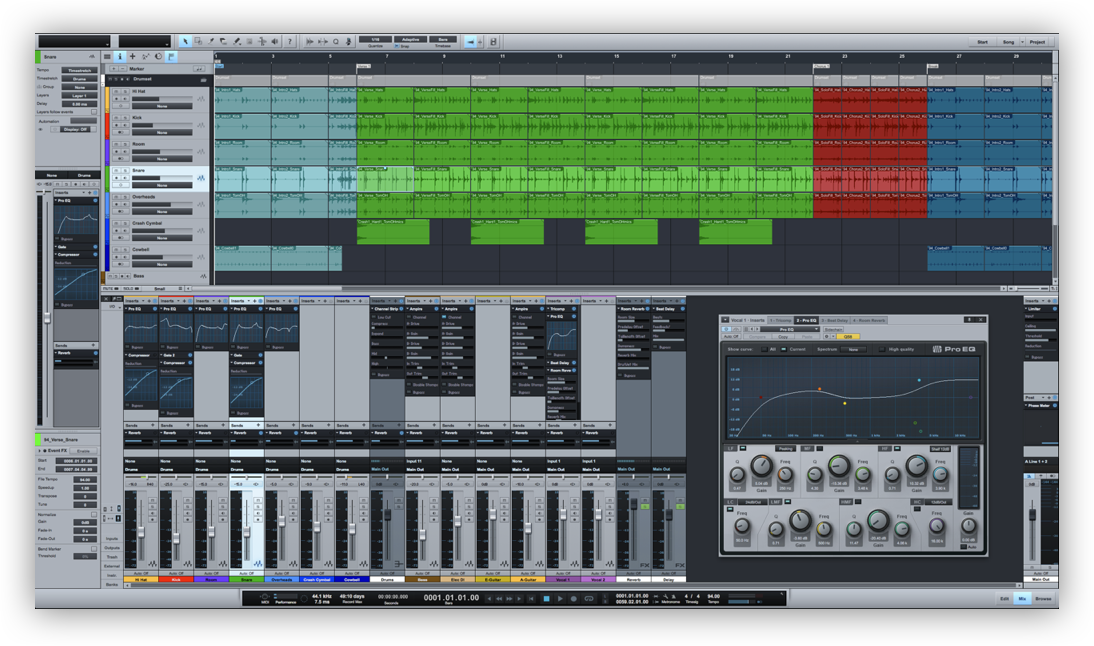The height and width of the screenshot is (646, 1094).
Task: Open the Song page
Action: pyautogui.click(x=1009, y=42)
